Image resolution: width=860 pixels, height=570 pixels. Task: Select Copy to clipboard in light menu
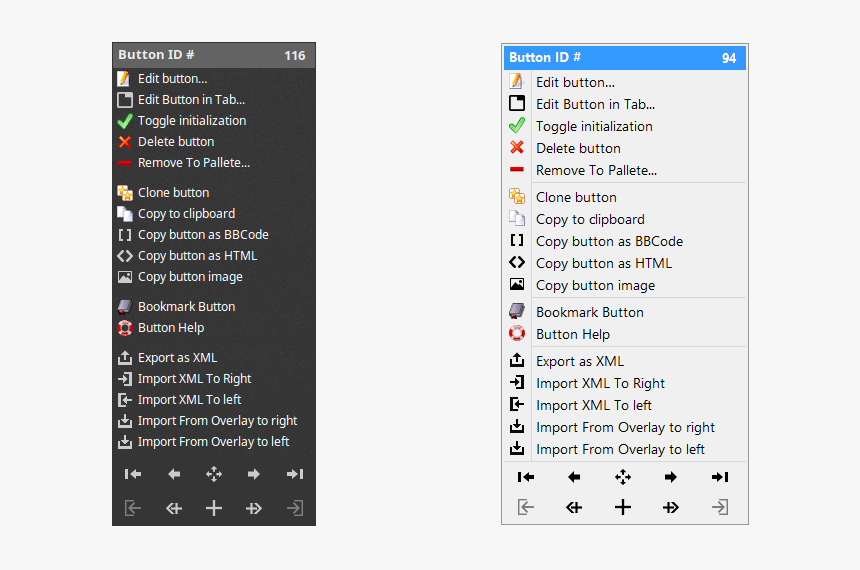[625, 219]
